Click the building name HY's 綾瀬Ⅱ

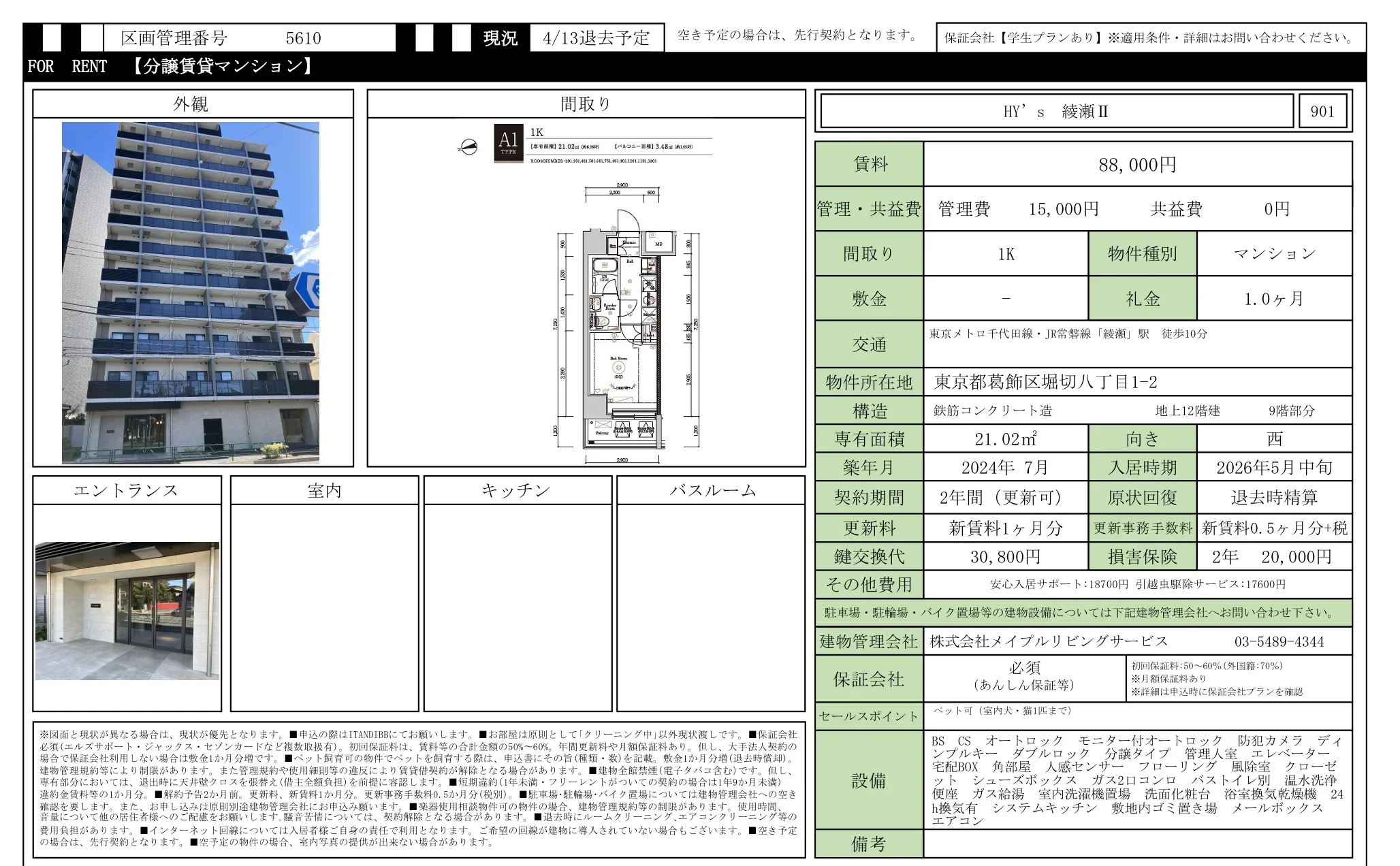pos(1056,110)
